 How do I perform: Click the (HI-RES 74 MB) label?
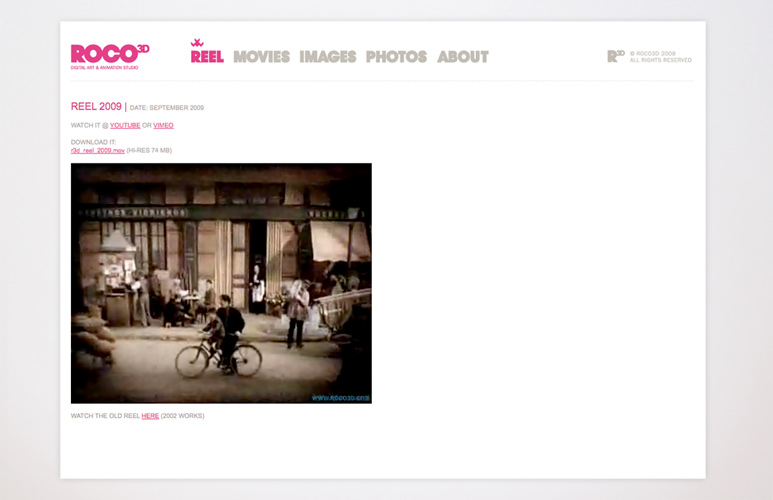[x=149, y=150]
